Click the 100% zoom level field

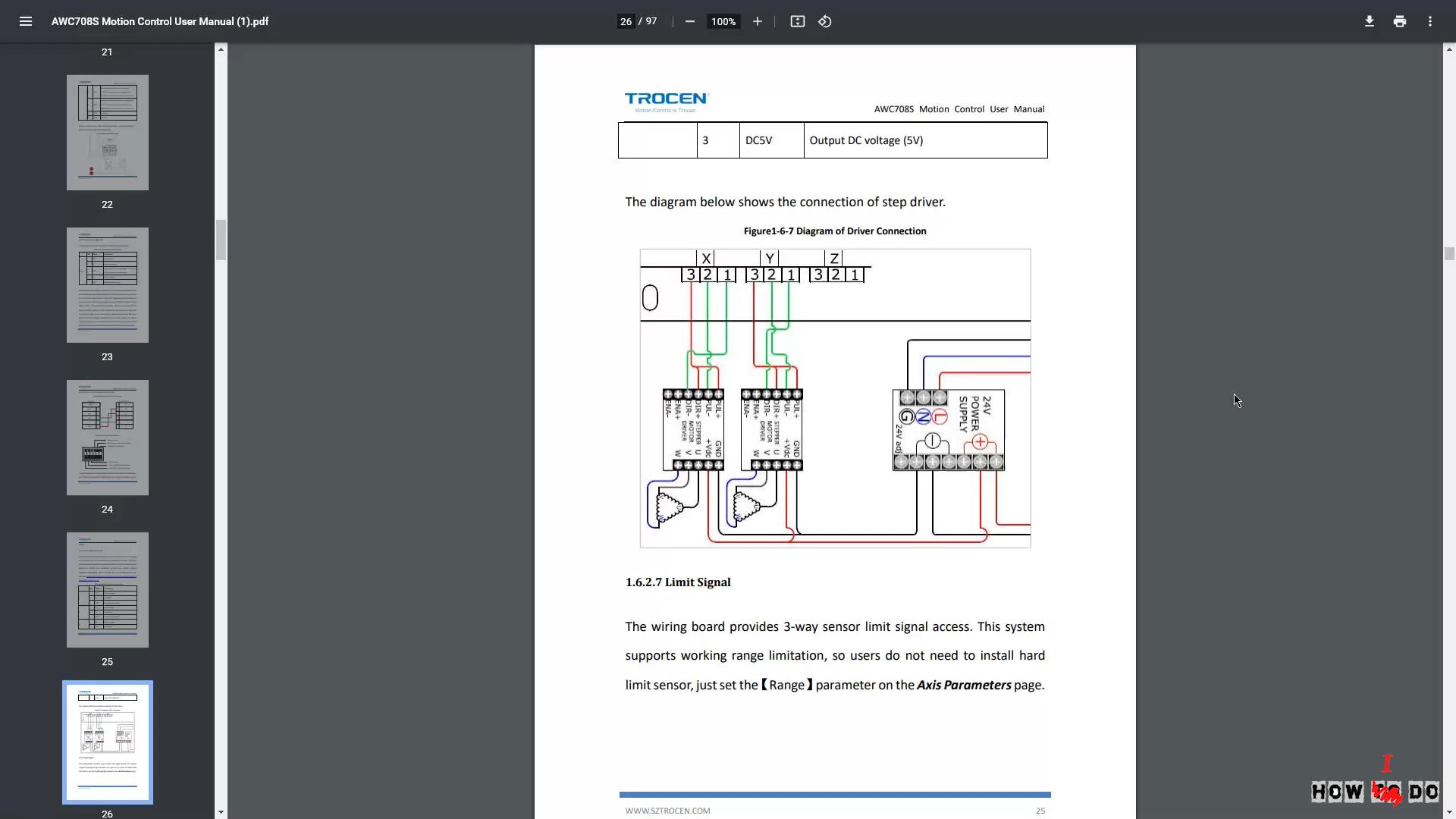723,21
